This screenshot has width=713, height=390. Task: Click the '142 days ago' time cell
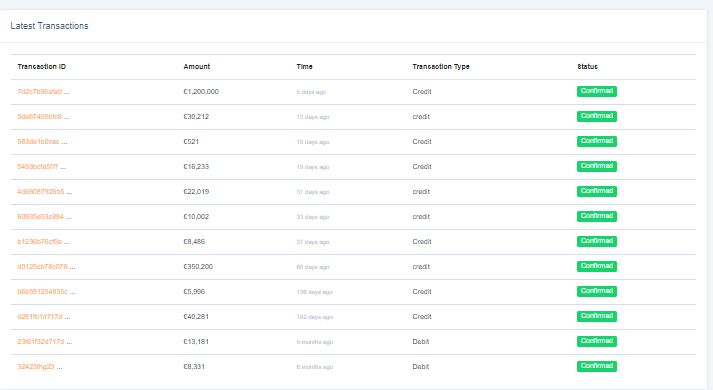point(315,317)
